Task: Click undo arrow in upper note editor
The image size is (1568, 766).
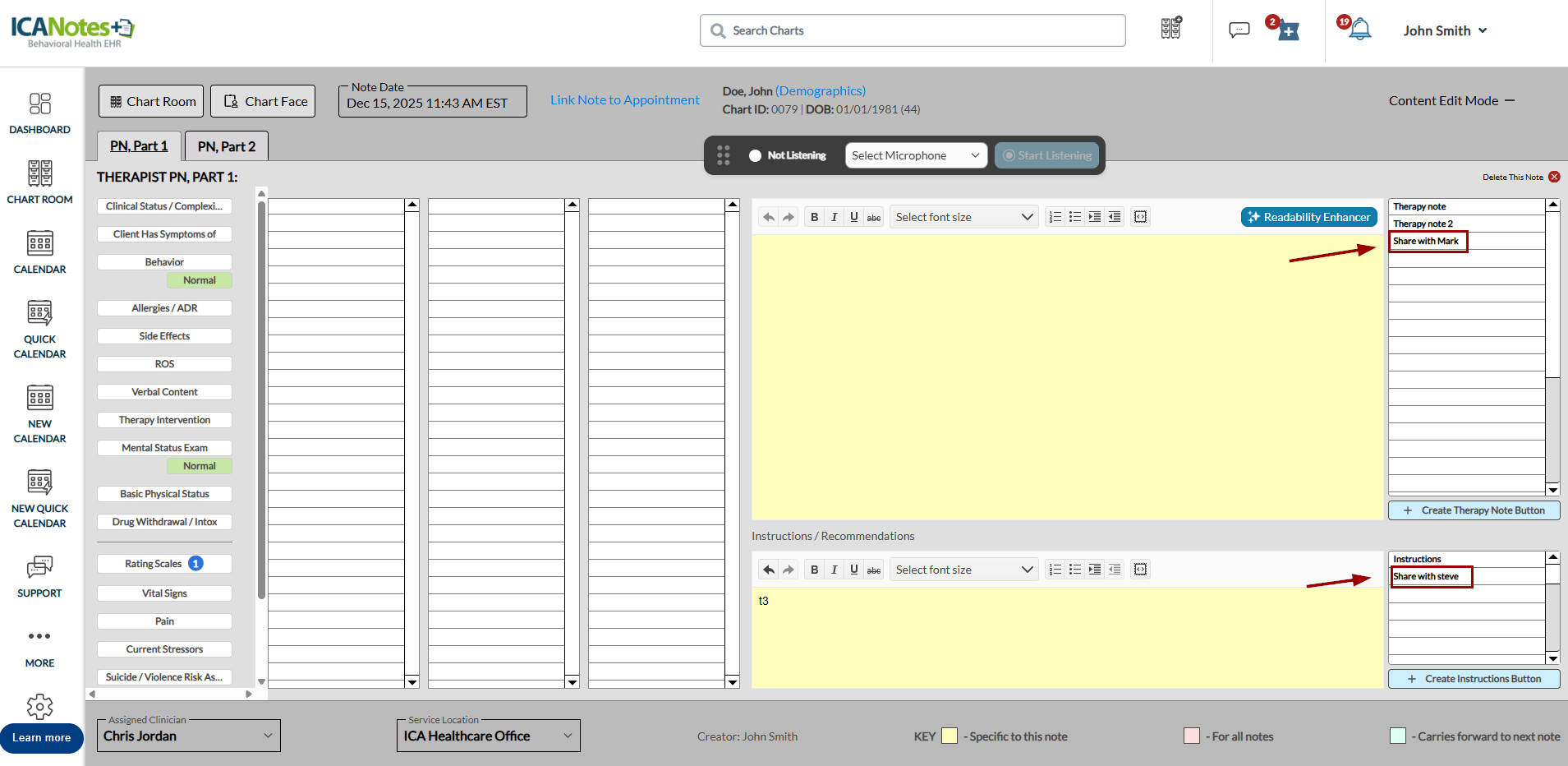Action: pyautogui.click(x=769, y=217)
